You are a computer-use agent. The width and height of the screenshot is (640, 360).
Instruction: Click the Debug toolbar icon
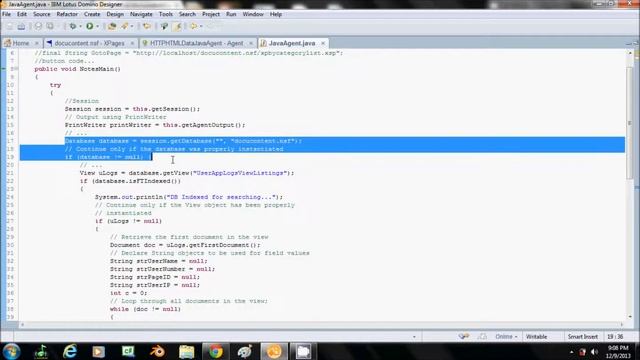(x=73, y=27)
